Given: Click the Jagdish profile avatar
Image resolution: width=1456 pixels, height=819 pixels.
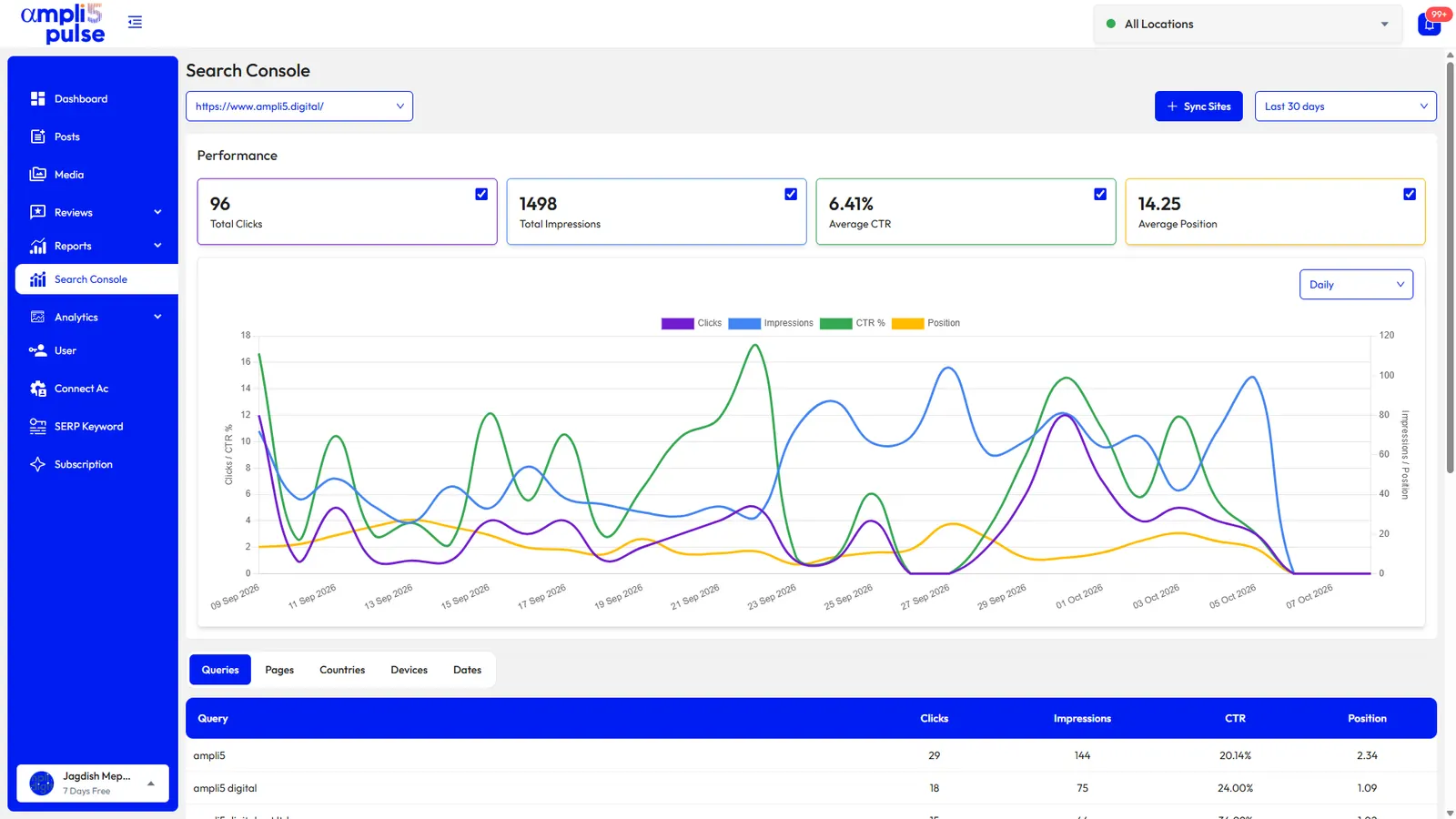Looking at the screenshot, I should [42, 783].
